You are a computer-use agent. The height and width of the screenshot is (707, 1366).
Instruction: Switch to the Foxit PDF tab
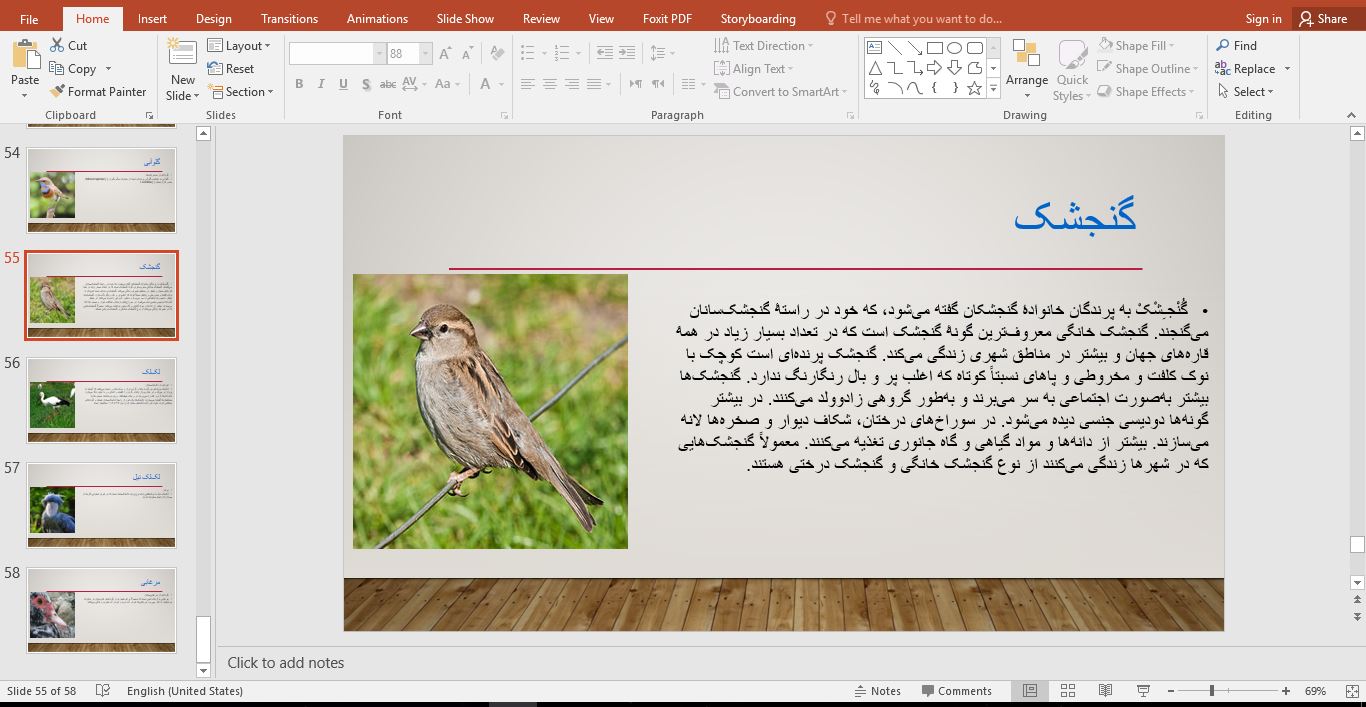point(666,18)
